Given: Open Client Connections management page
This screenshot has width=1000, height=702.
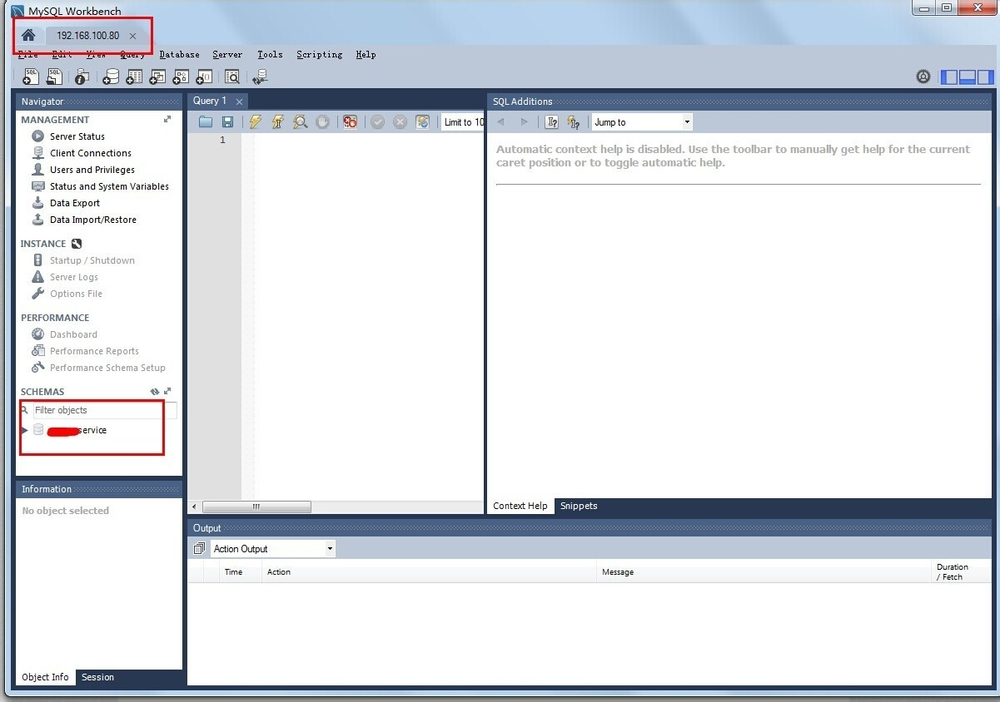Looking at the screenshot, I should 91,153.
